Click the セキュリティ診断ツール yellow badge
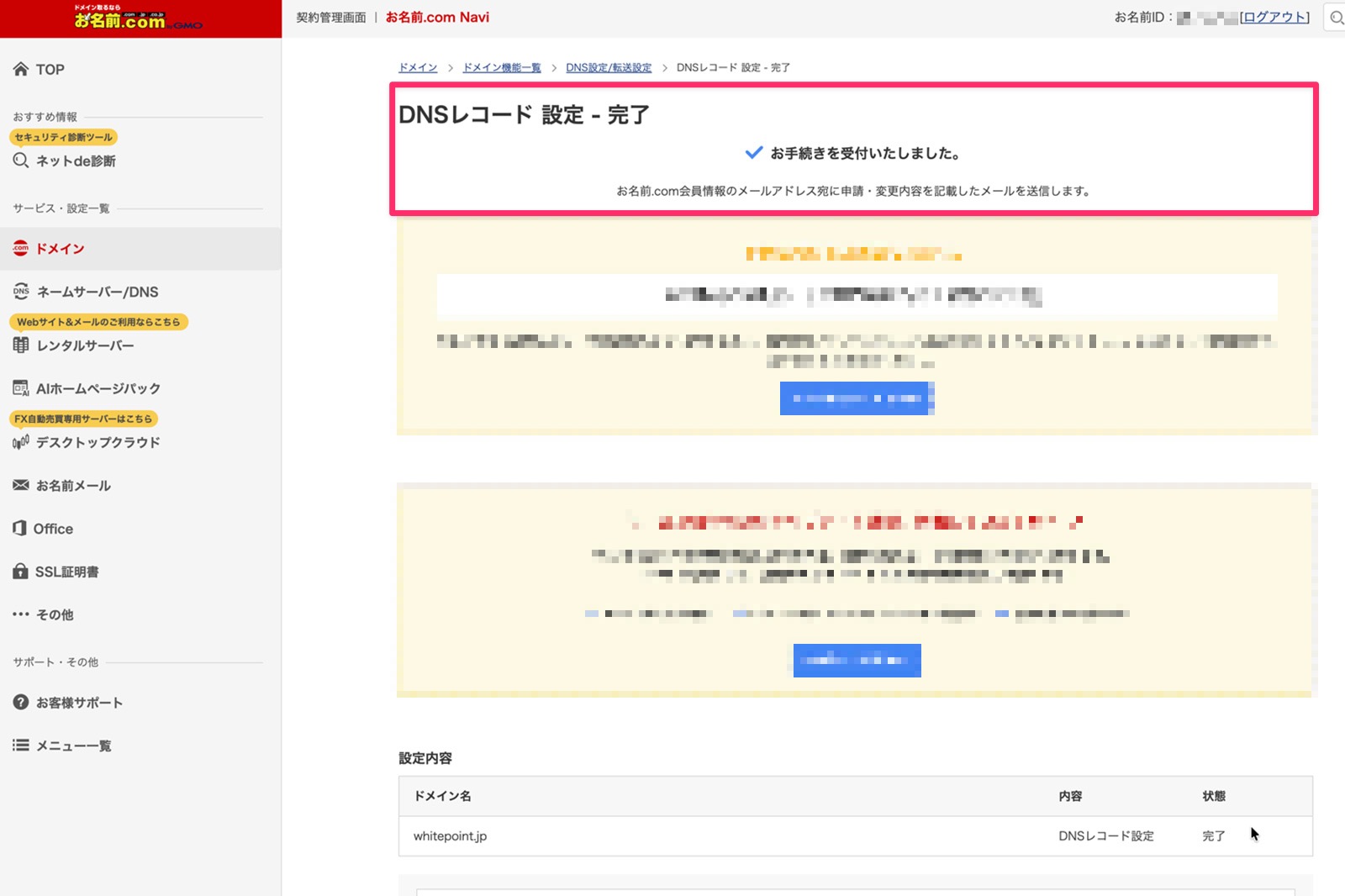This screenshot has width=1345, height=896. [x=63, y=137]
